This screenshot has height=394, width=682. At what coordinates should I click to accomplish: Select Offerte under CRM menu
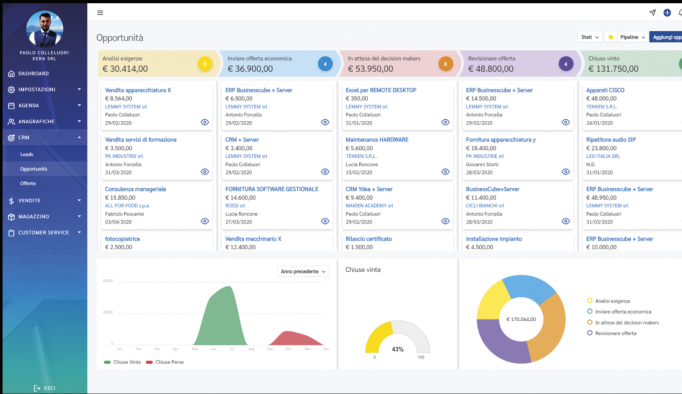coord(28,184)
